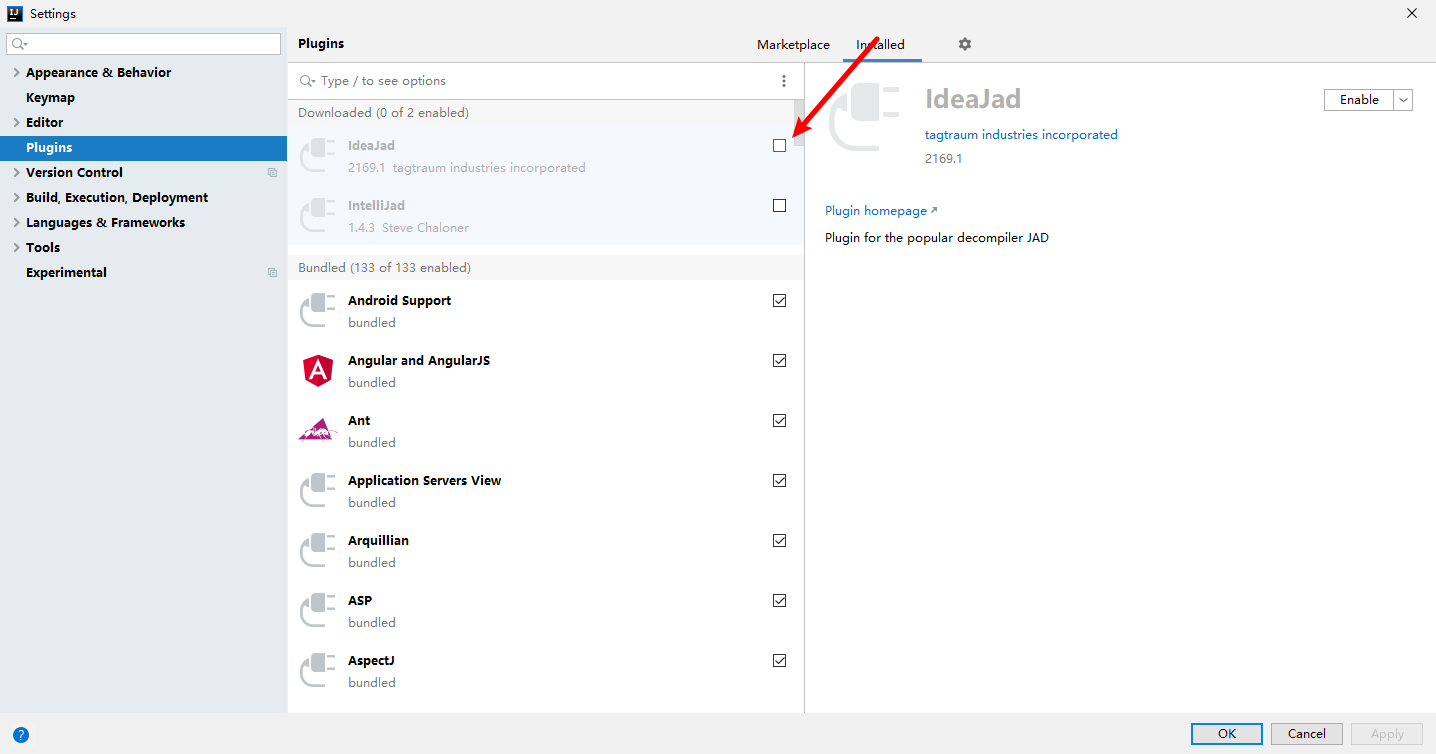
Task: Click the Version Control project-level copy icon
Action: click(x=272, y=173)
